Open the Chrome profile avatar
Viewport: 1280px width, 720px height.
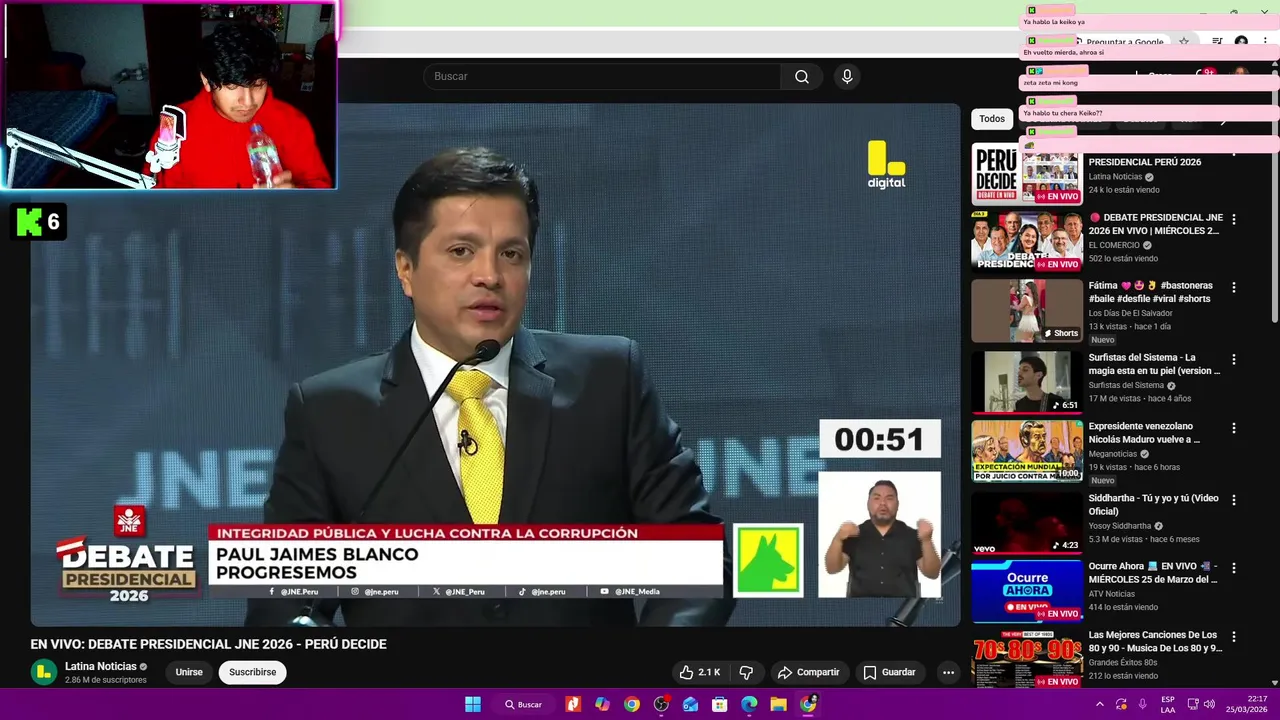point(1241,42)
